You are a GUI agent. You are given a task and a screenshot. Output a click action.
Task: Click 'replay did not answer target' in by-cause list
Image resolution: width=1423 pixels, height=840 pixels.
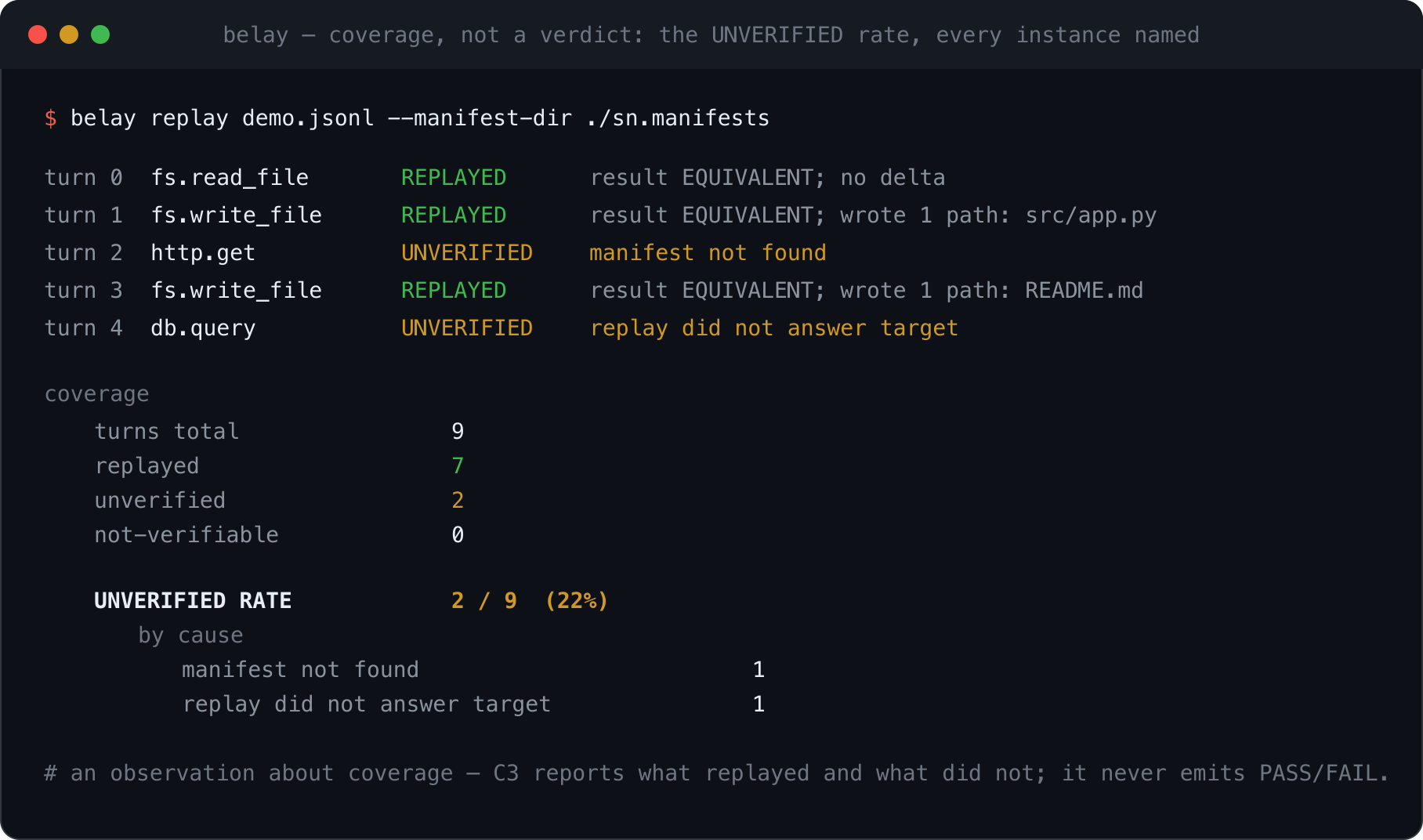click(367, 704)
